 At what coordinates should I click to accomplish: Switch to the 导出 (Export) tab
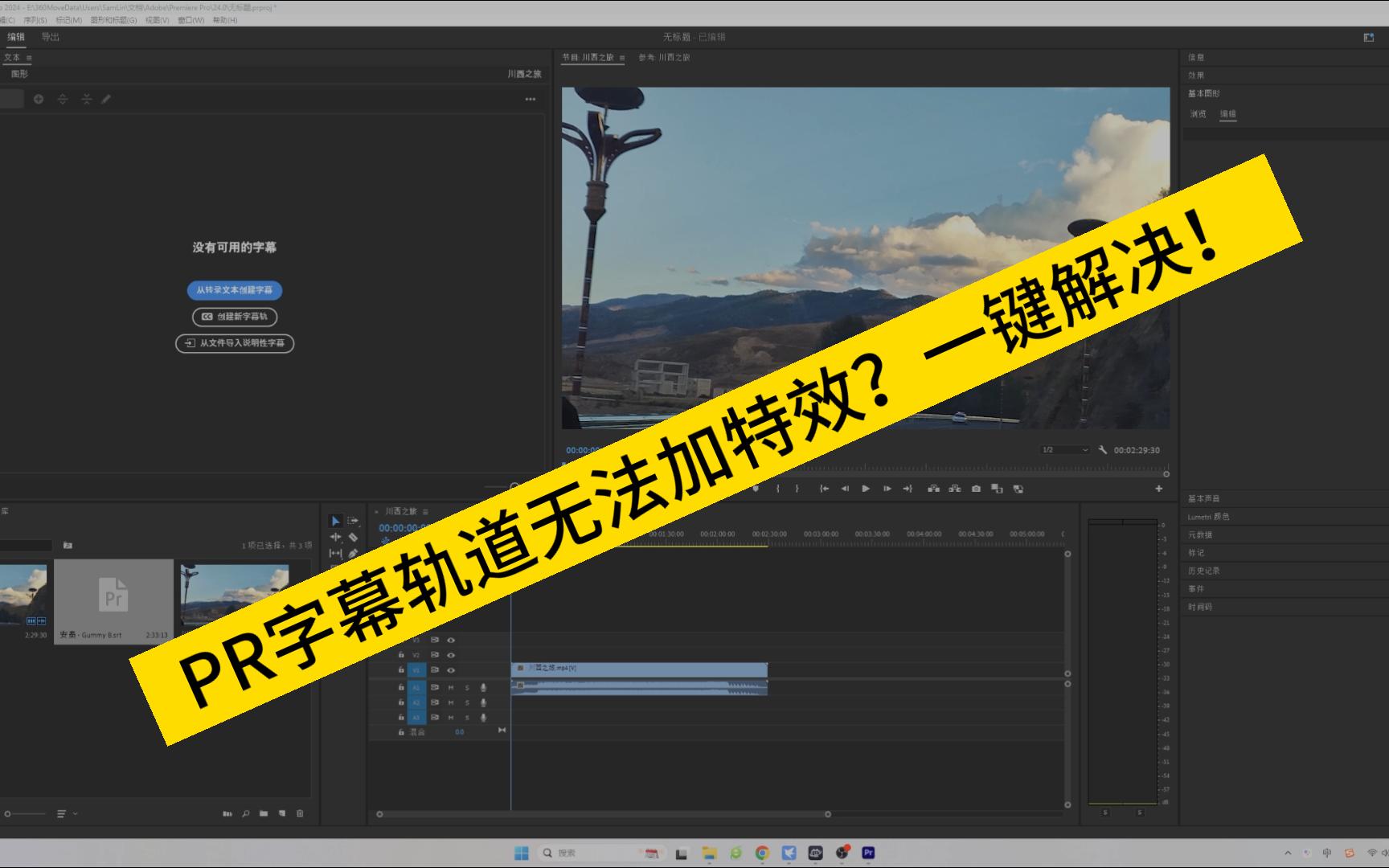click(x=50, y=37)
